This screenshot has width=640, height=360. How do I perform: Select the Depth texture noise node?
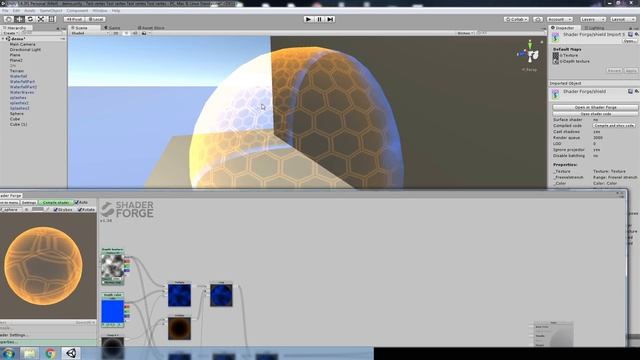pos(113,267)
